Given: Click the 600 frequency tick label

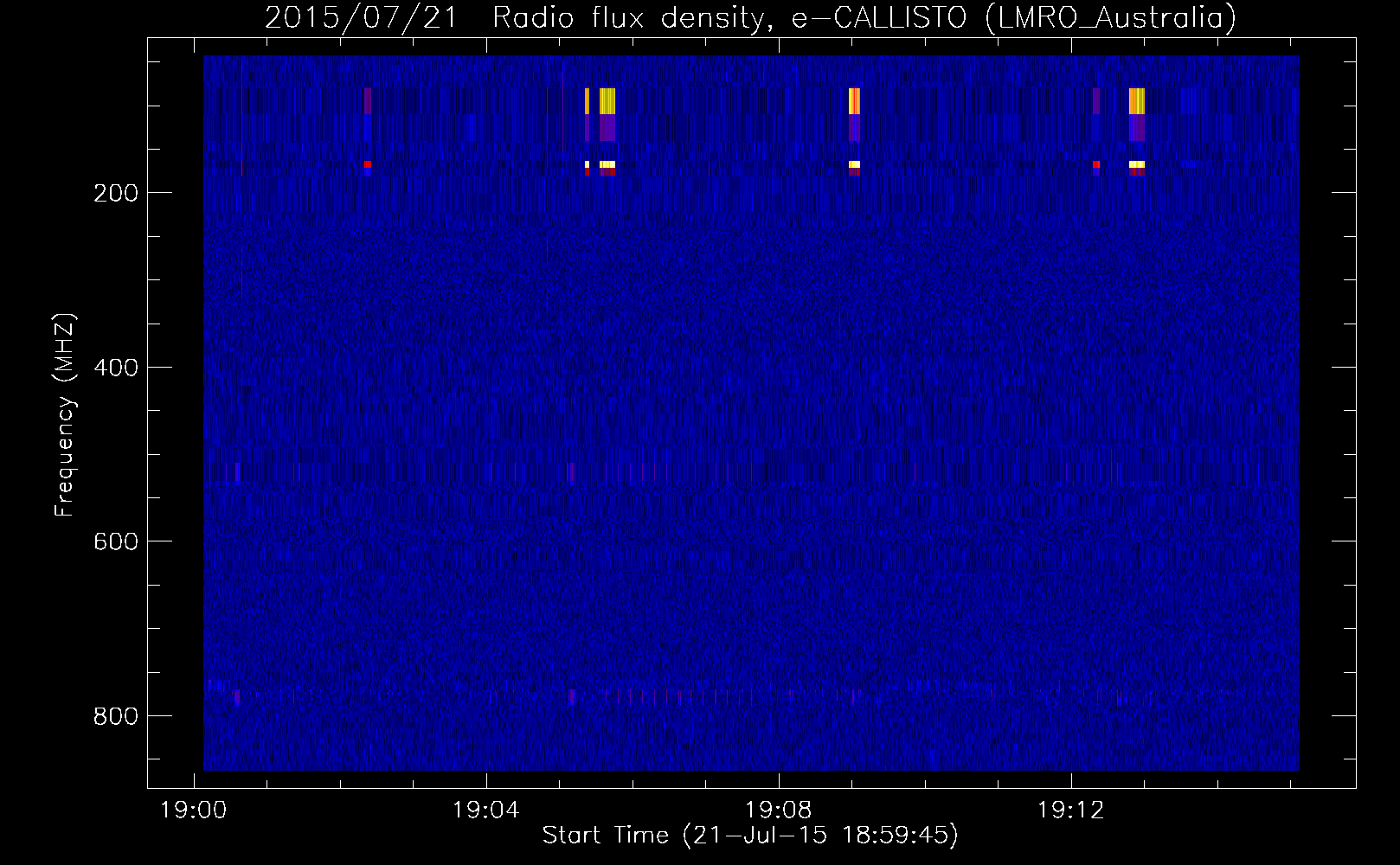Looking at the screenshot, I should point(116,541).
